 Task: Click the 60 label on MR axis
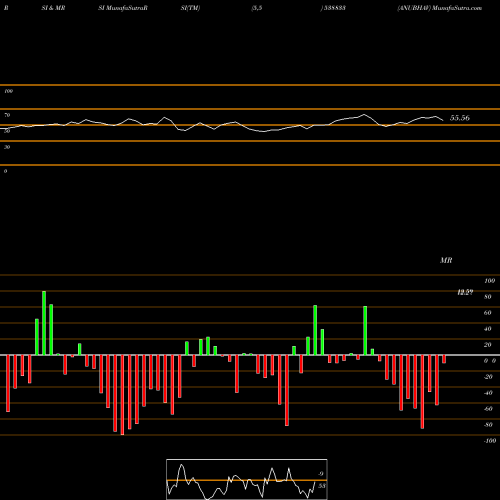point(488,313)
